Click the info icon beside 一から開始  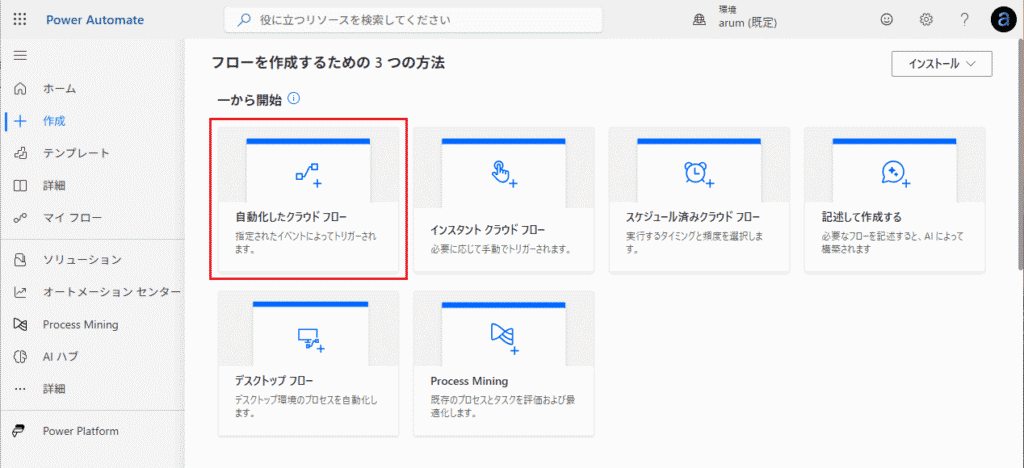pos(294,99)
